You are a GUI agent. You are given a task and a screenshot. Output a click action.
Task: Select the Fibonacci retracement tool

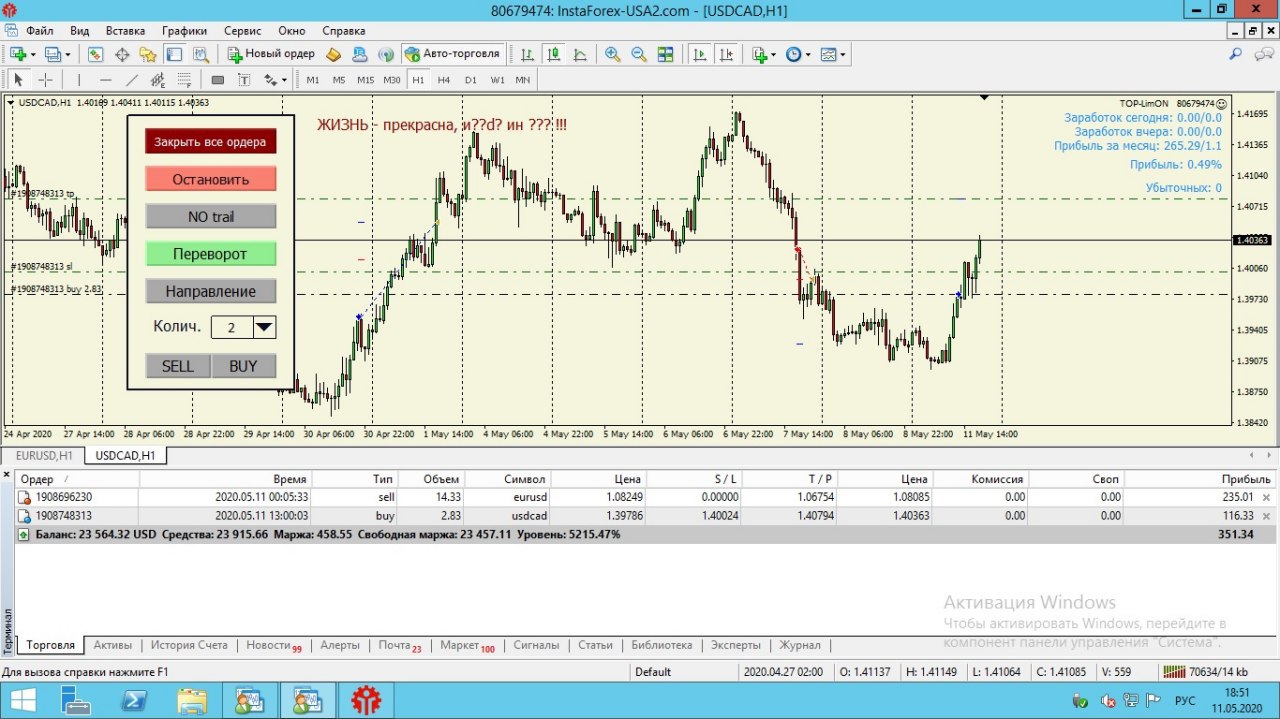tap(184, 80)
